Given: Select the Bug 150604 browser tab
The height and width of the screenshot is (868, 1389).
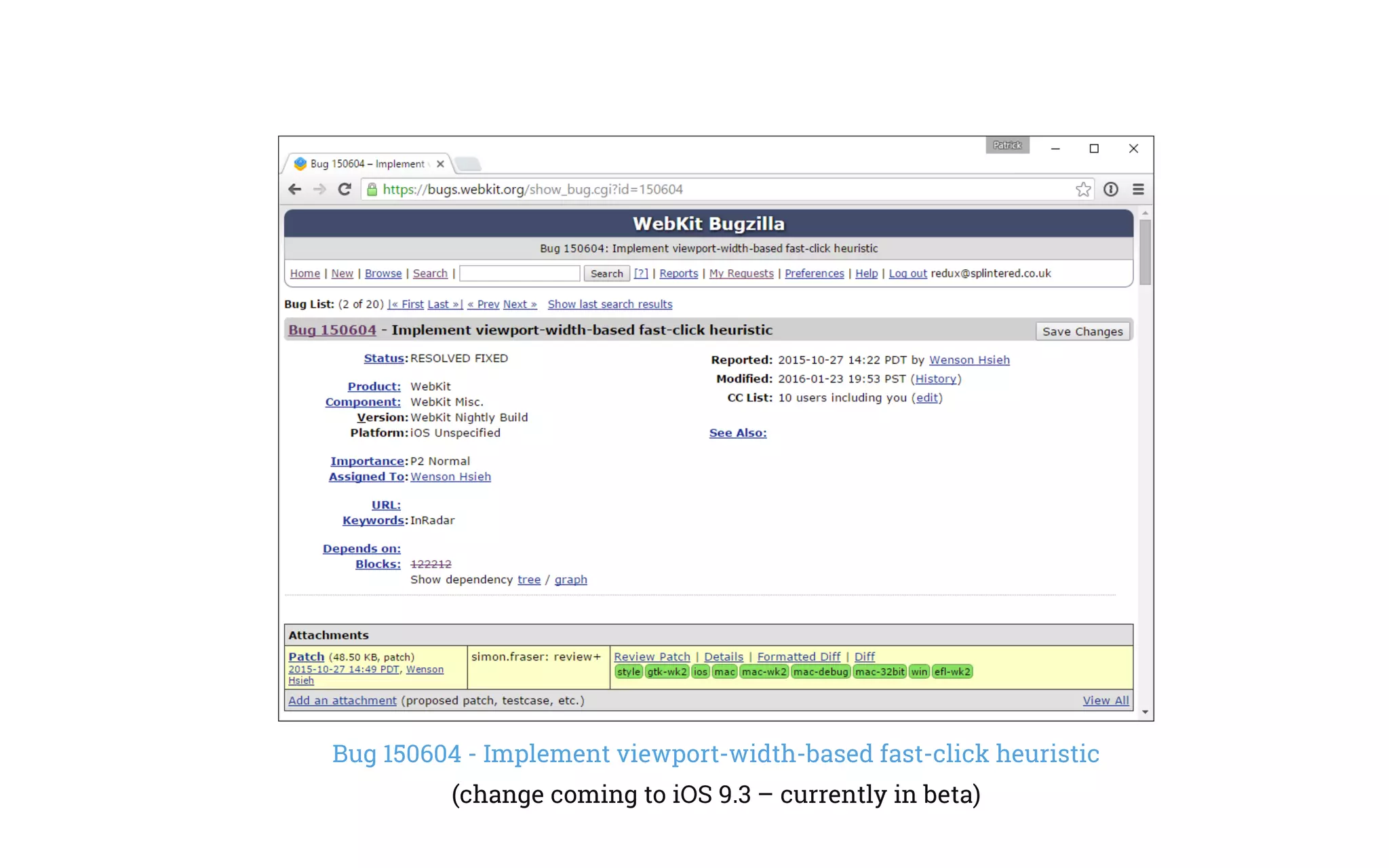Looking at the screenshot, I should [x=366, y=164].
